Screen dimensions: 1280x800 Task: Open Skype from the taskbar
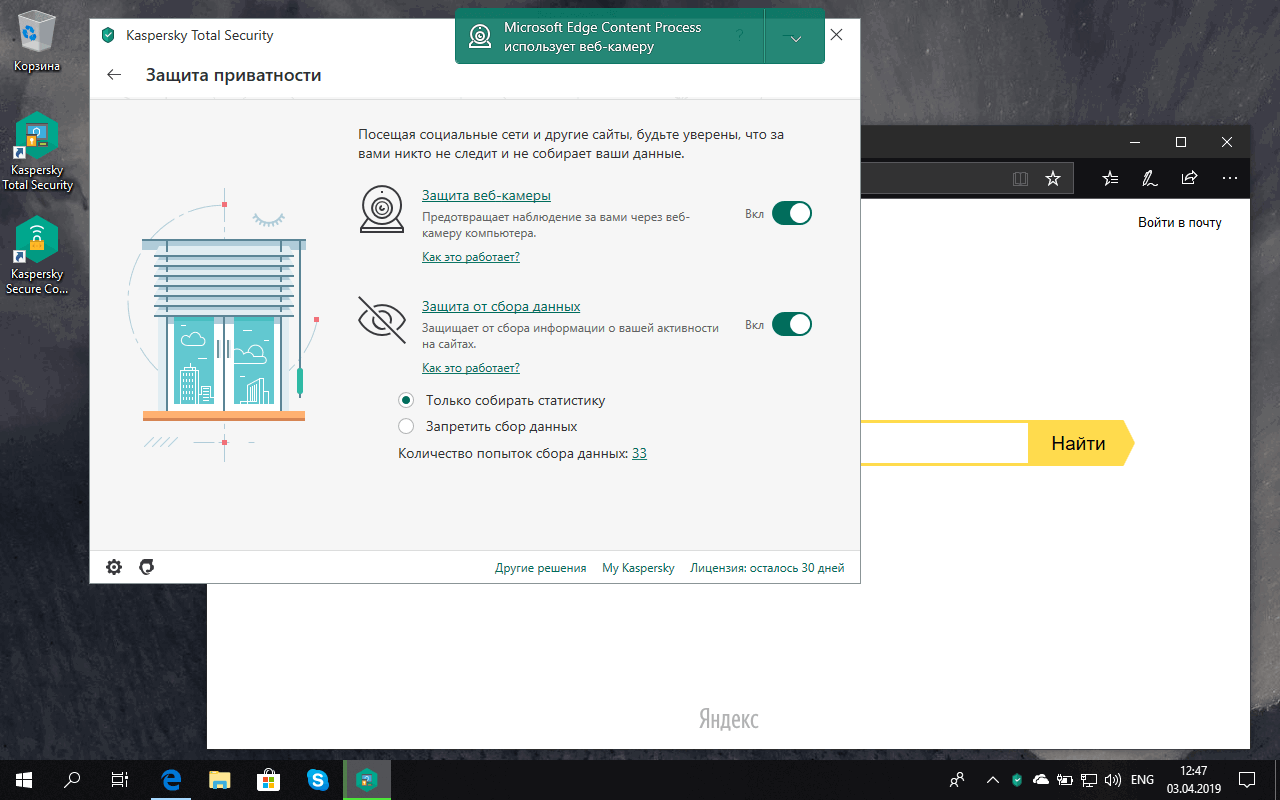tap(318, 779)
